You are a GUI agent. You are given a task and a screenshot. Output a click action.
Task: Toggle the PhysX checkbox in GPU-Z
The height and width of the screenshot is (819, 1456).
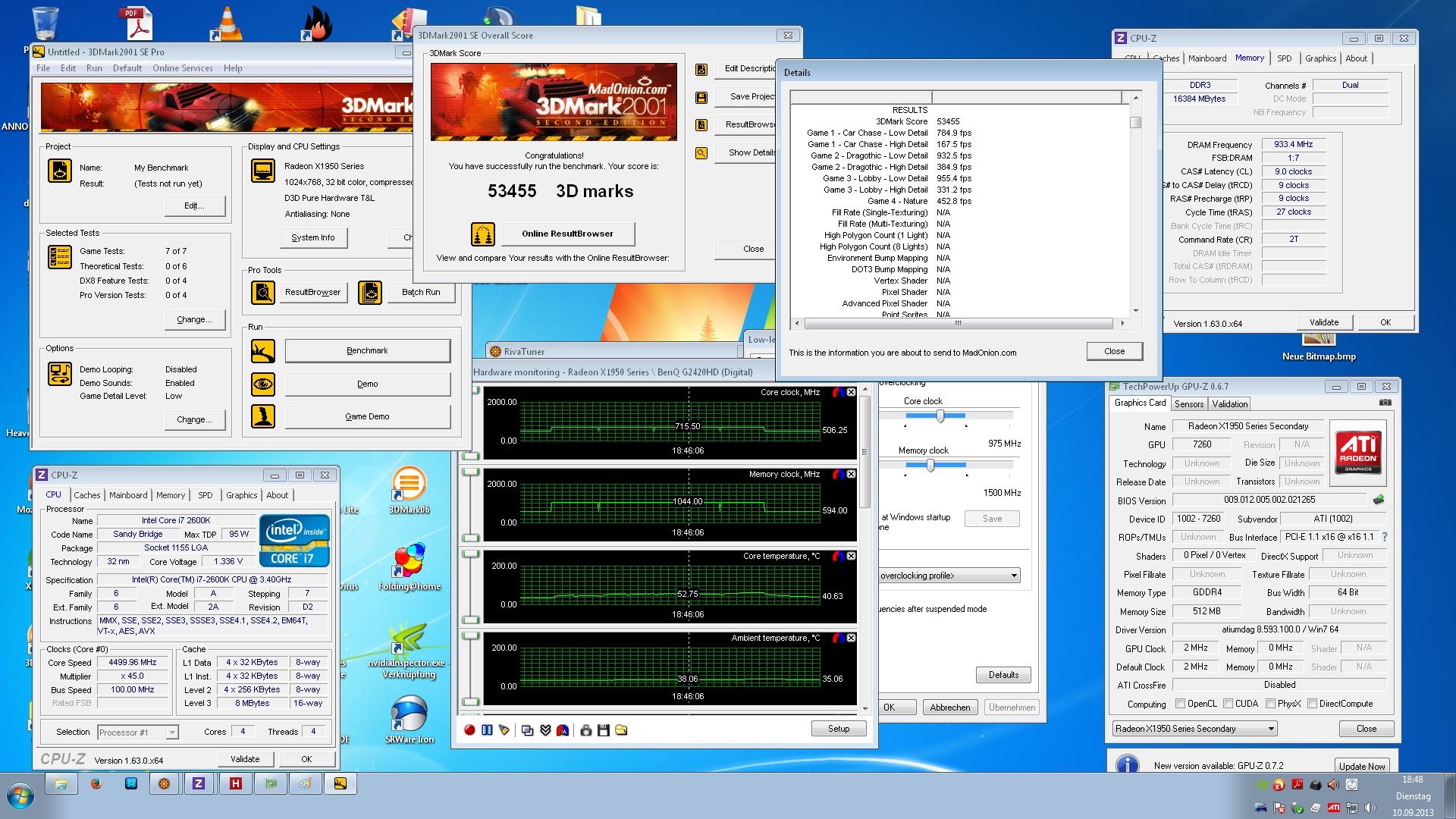pyautogui.click(x=1270, y=704)
